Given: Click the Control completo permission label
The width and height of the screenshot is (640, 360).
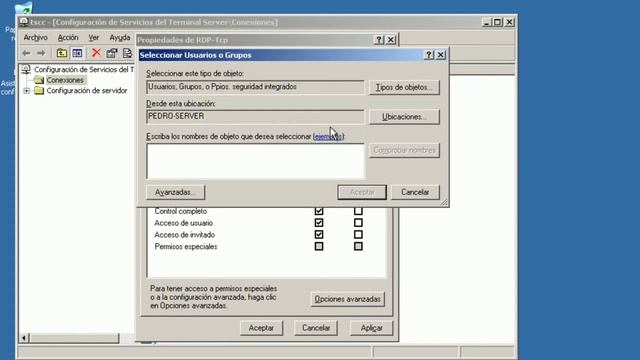Looking at the screenshot, I should tap(180, 211).
